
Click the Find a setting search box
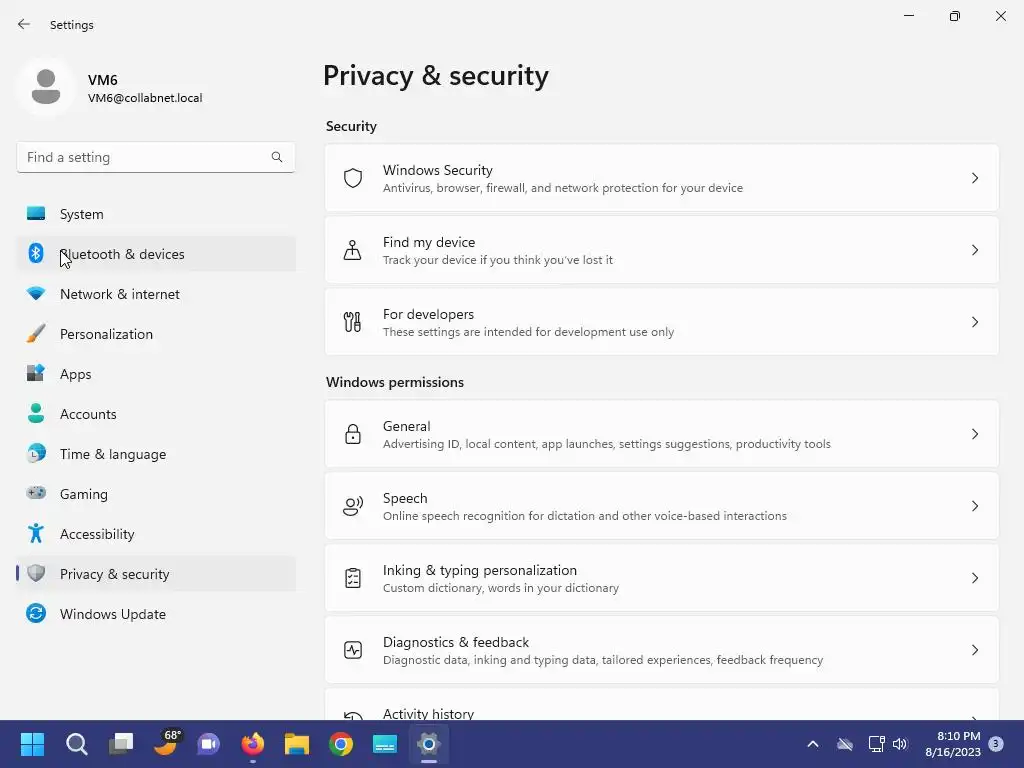[x=146, y=157]
